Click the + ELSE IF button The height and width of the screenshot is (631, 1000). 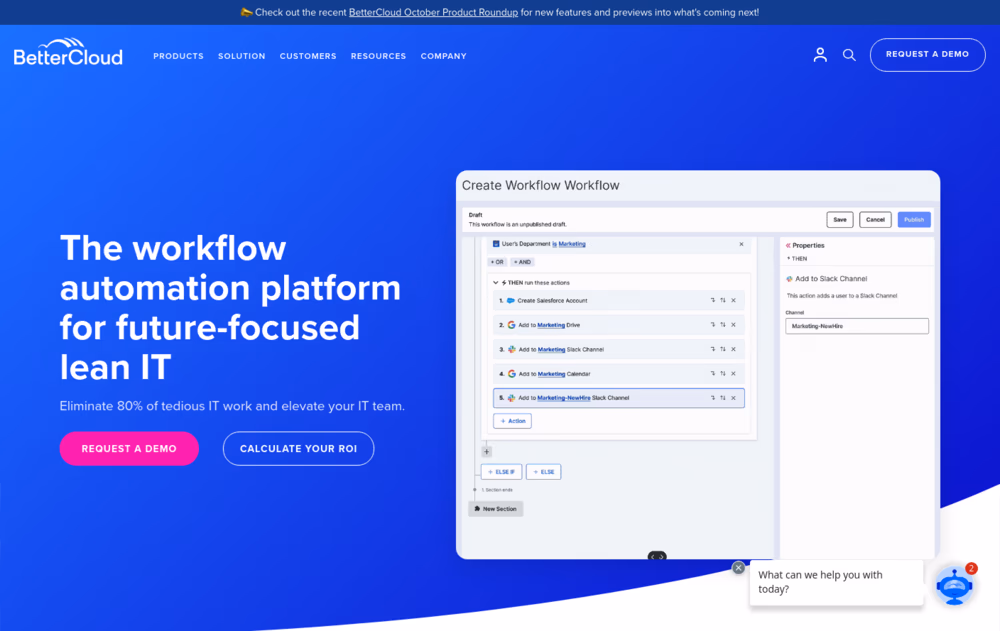point(501,471)
